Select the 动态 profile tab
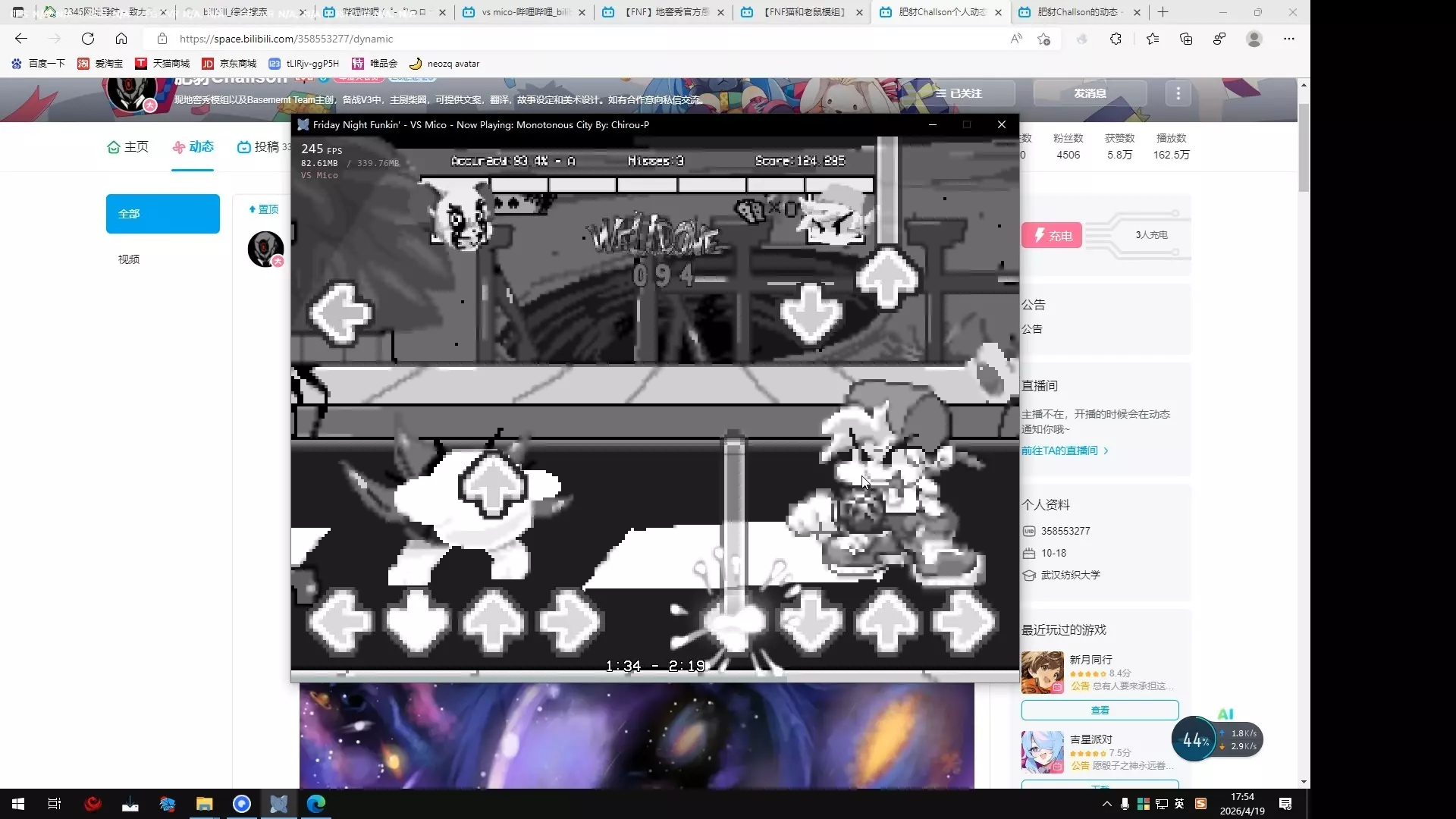 point(193,147)
